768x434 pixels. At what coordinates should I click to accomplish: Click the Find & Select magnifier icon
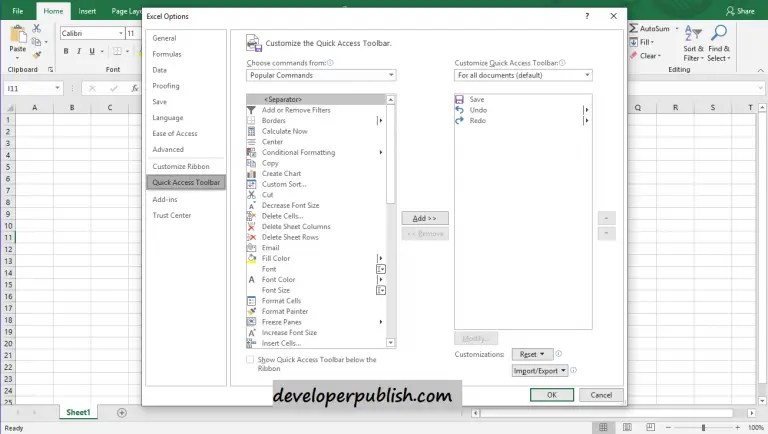click(x=719, y=33)
